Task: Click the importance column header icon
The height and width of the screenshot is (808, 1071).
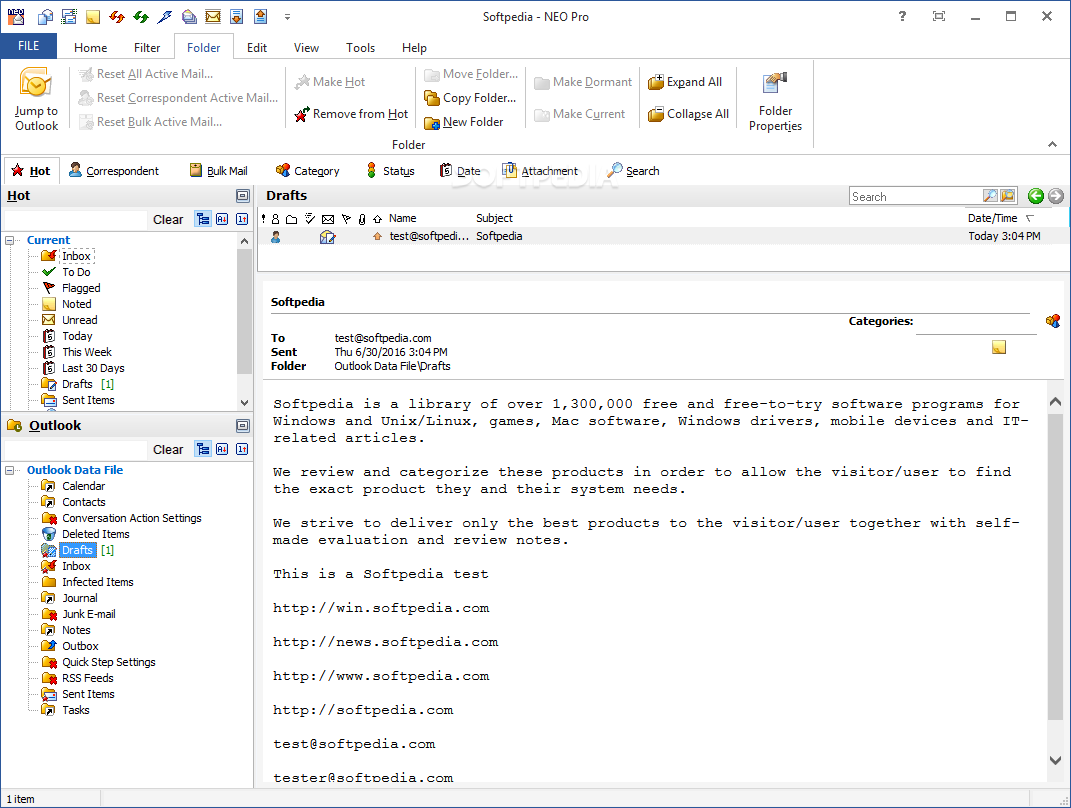Action: coord(264,219)
